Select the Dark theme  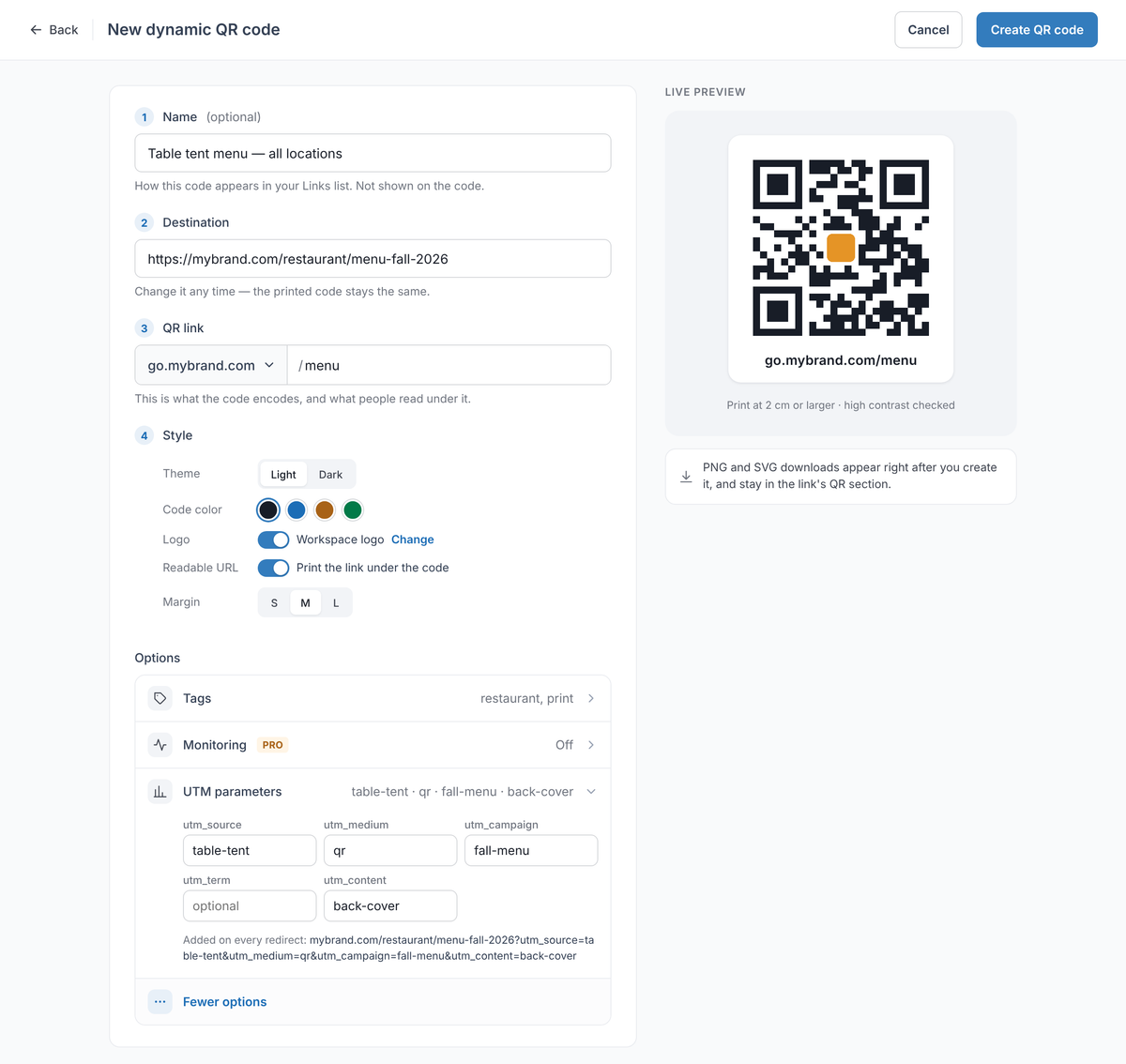pyautogui.click(x=330, y=475)
